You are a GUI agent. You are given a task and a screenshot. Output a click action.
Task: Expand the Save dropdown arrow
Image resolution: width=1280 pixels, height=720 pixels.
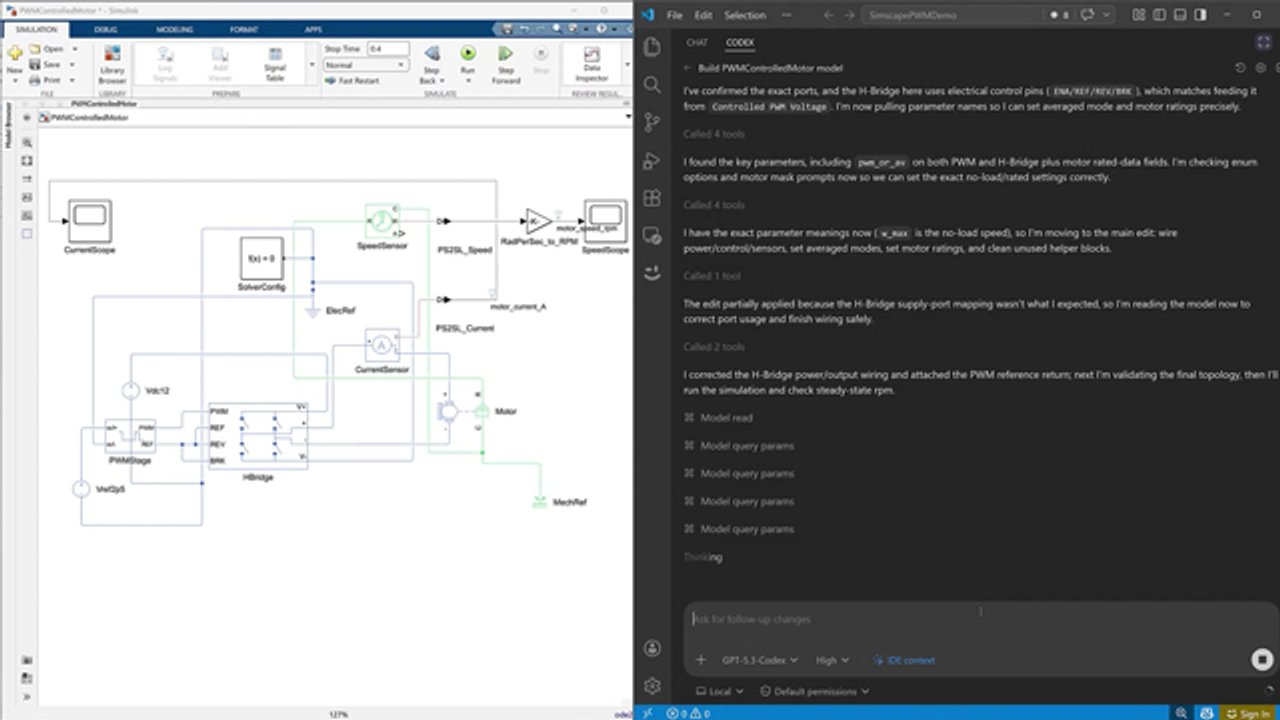(x=72, y=64)
